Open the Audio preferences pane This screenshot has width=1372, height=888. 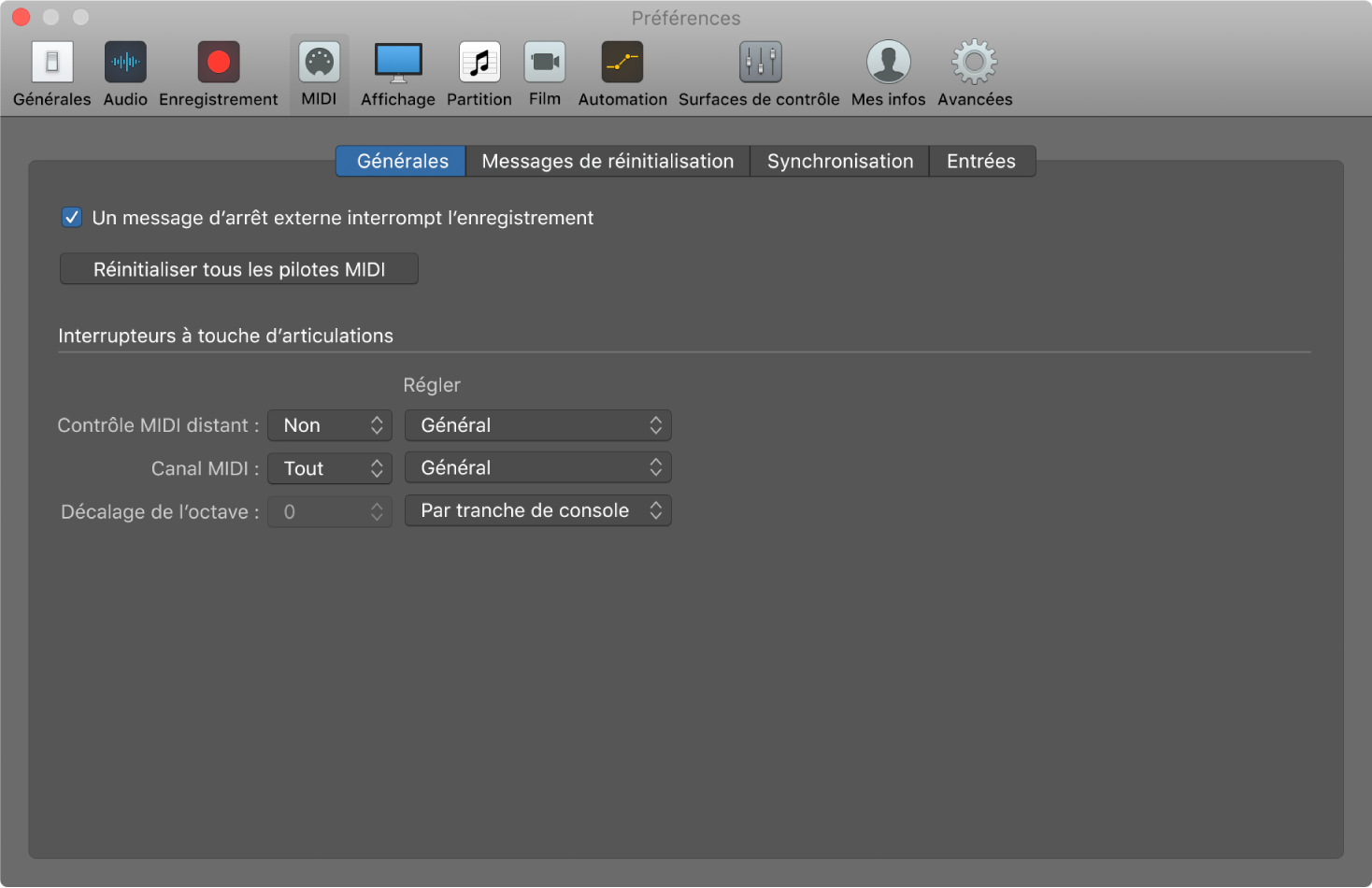125,64
